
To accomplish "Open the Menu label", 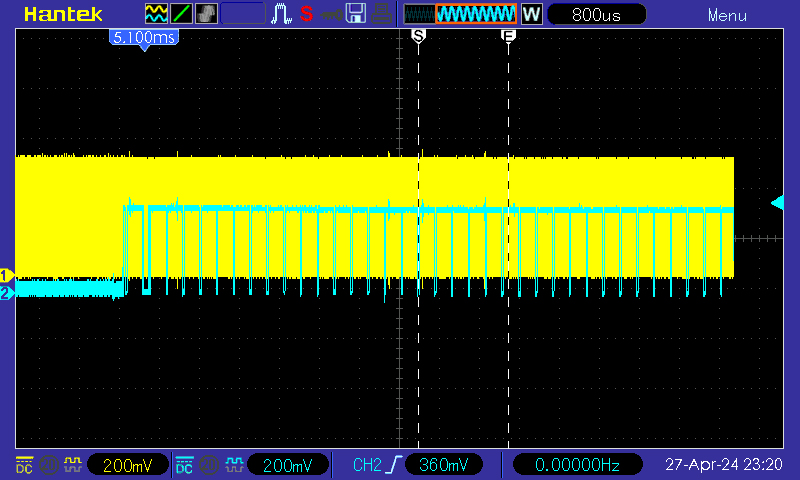I will pos(727,15).
